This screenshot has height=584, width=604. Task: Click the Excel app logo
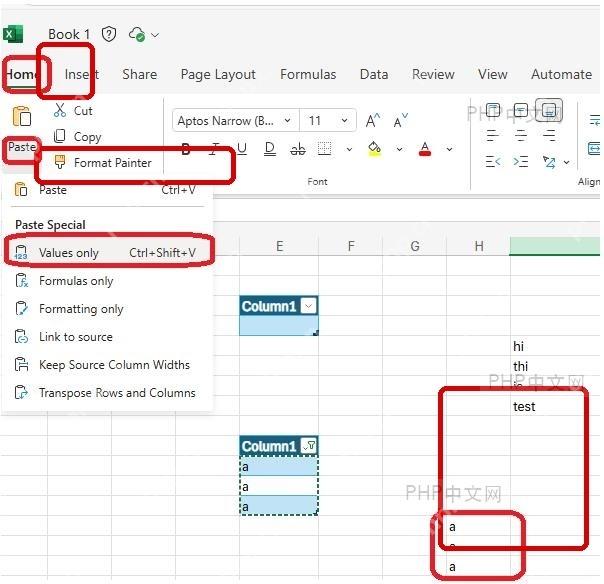pos(13,34)
